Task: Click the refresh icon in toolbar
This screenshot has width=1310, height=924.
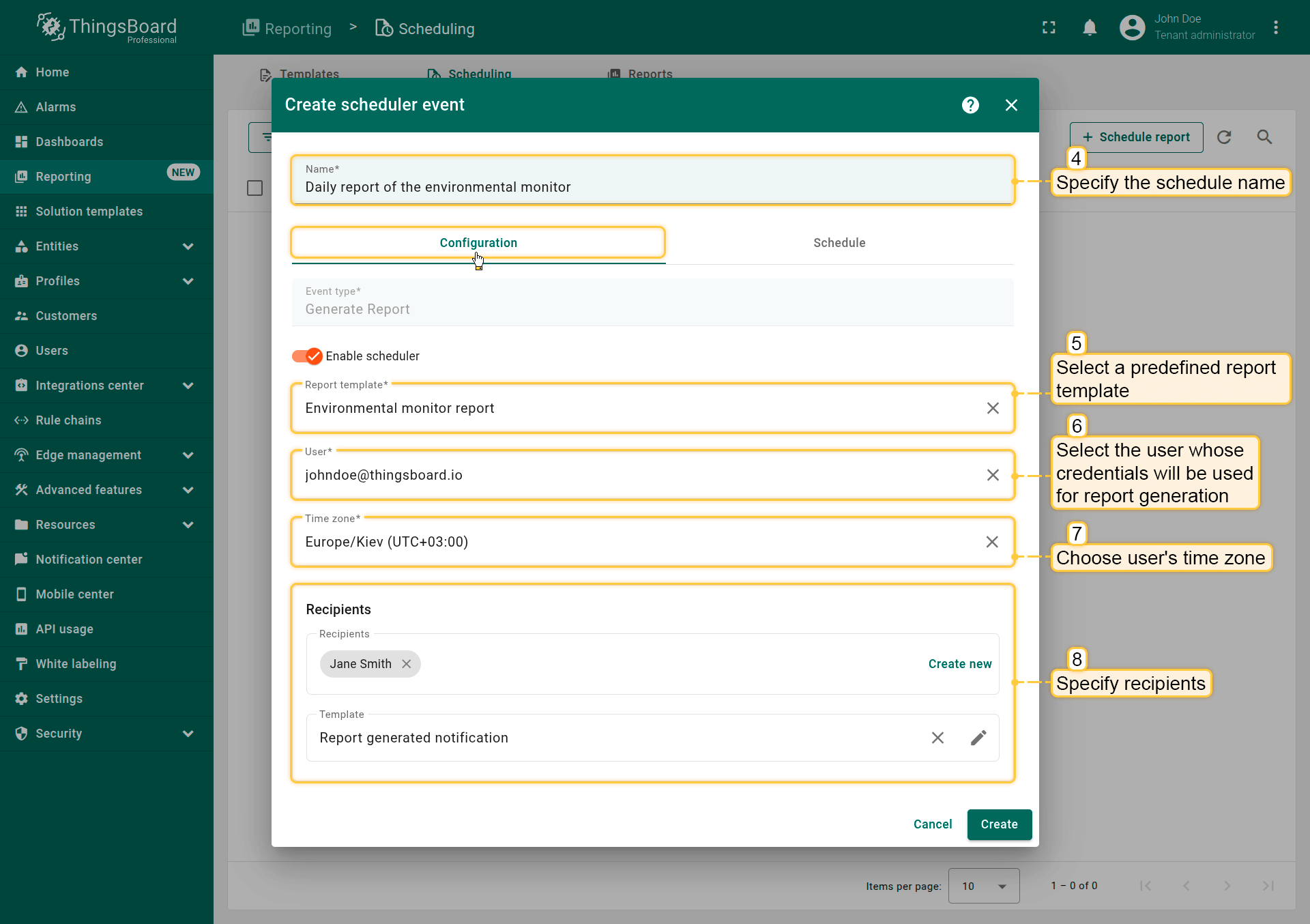Action: pos(1224,137)
